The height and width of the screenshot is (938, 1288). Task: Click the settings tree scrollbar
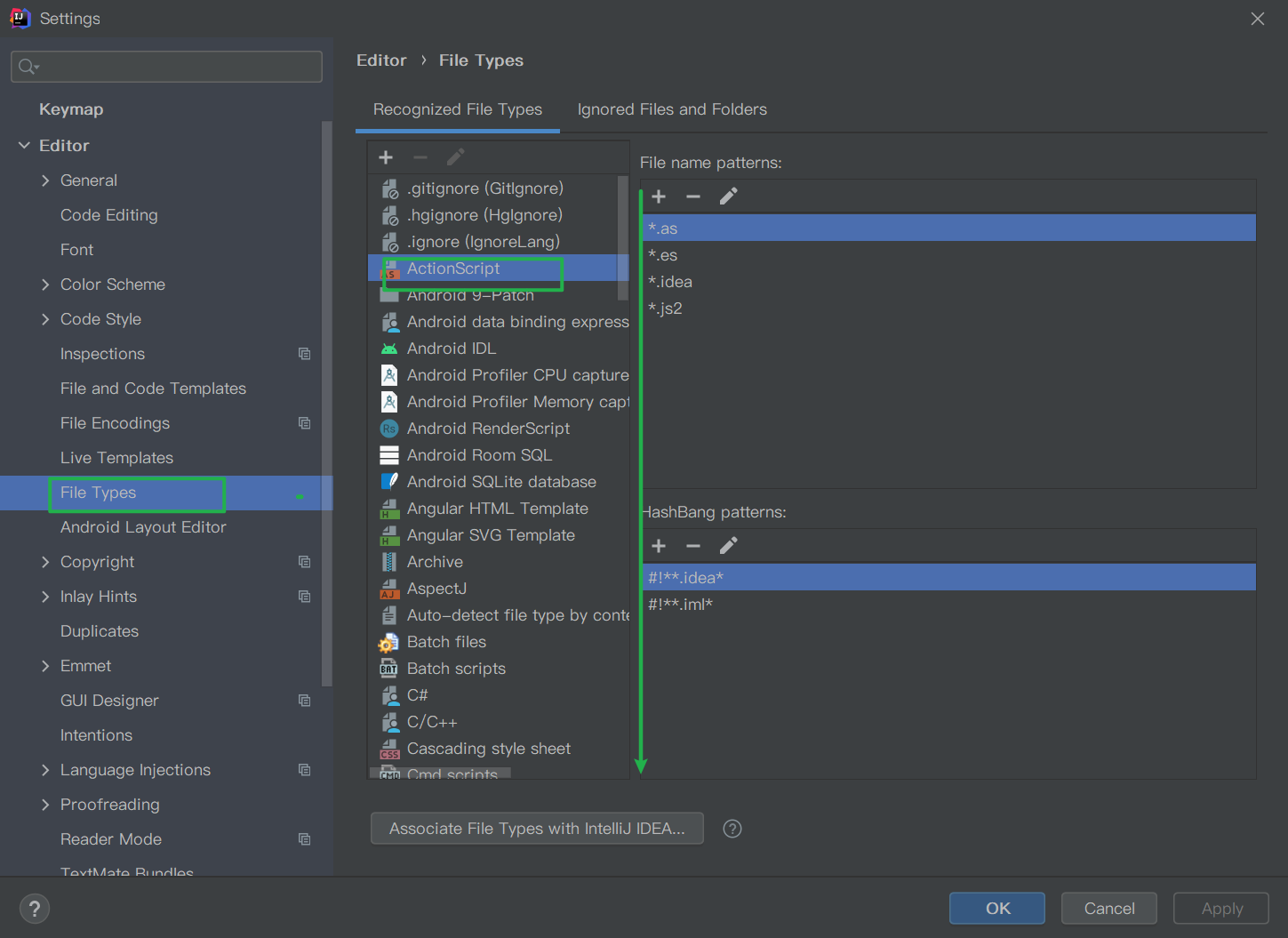click(327, 403)
